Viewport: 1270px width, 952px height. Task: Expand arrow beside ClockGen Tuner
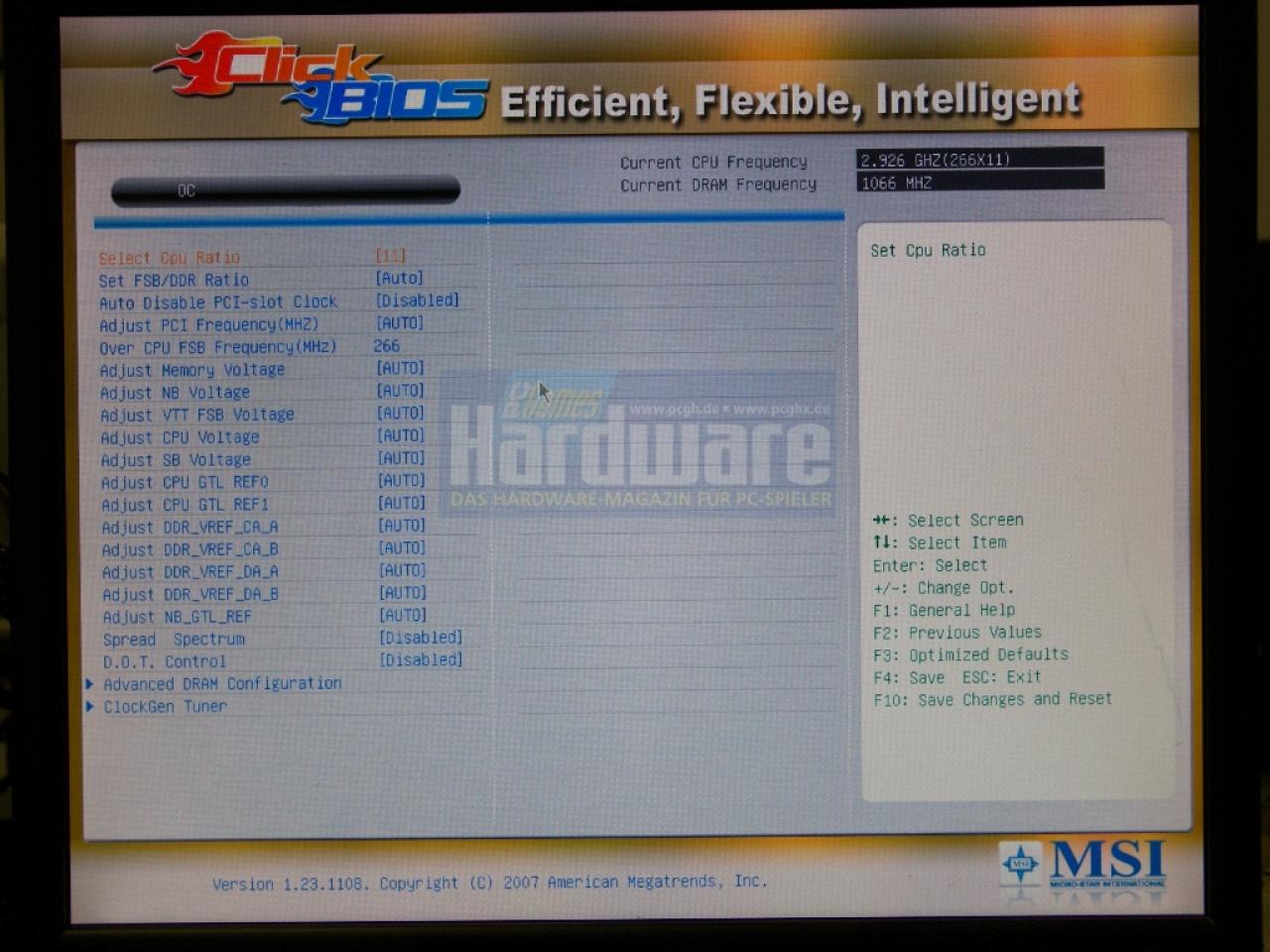point(89,707)
